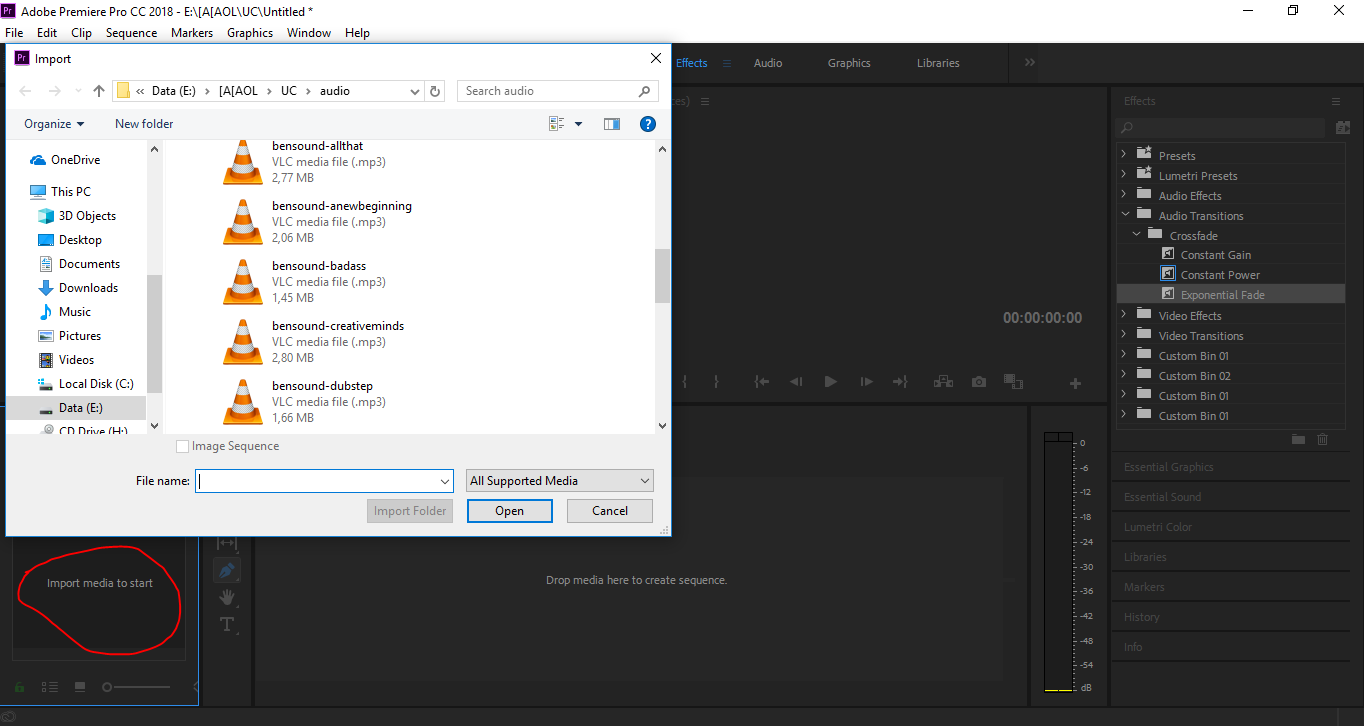The width and height of the screenshot is (1364, 726).
Task: Open All Supported Media file type dropdown
Action: pyautogui.click(x=560, y=481)
